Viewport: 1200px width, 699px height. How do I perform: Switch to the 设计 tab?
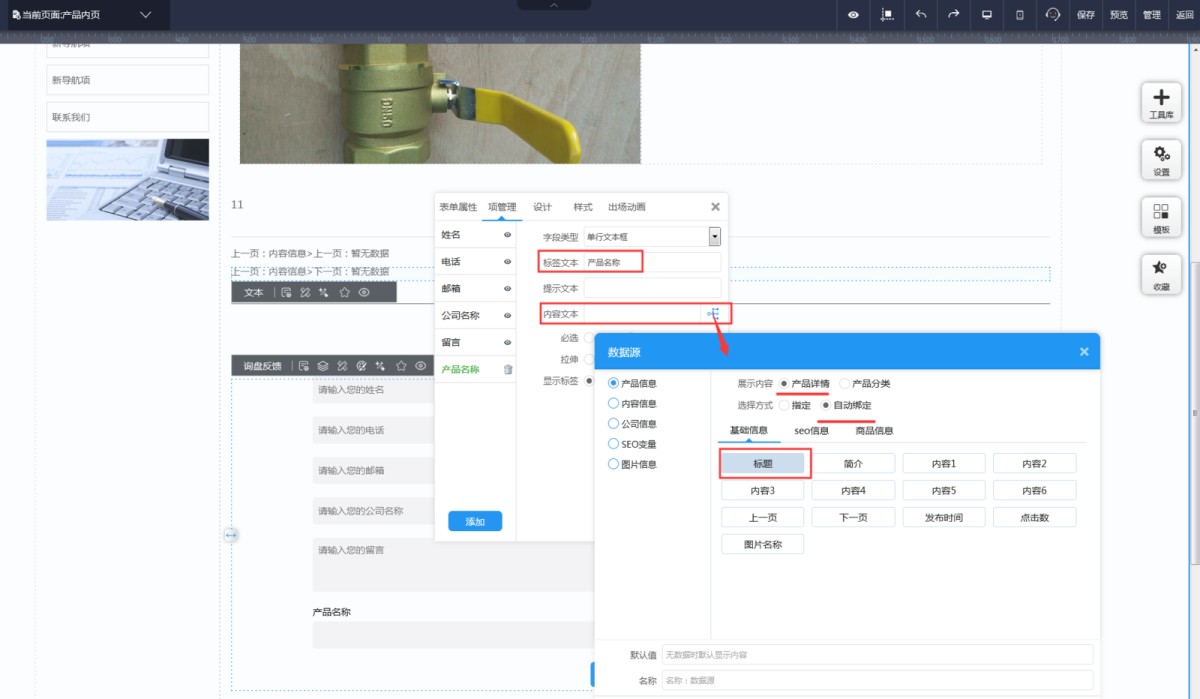(x=542, y=207)
